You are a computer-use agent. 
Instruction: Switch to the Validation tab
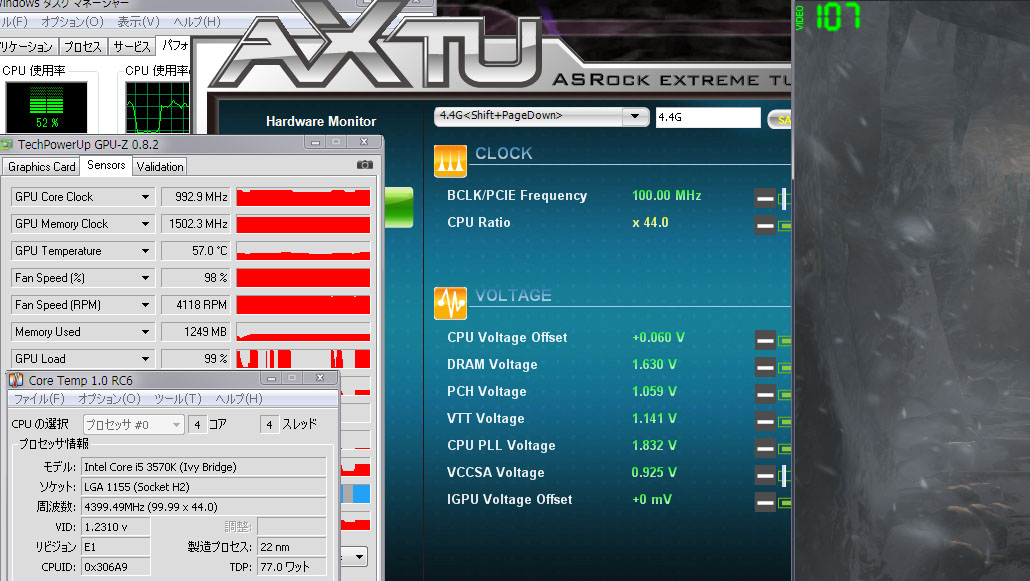tap(160, 166)
